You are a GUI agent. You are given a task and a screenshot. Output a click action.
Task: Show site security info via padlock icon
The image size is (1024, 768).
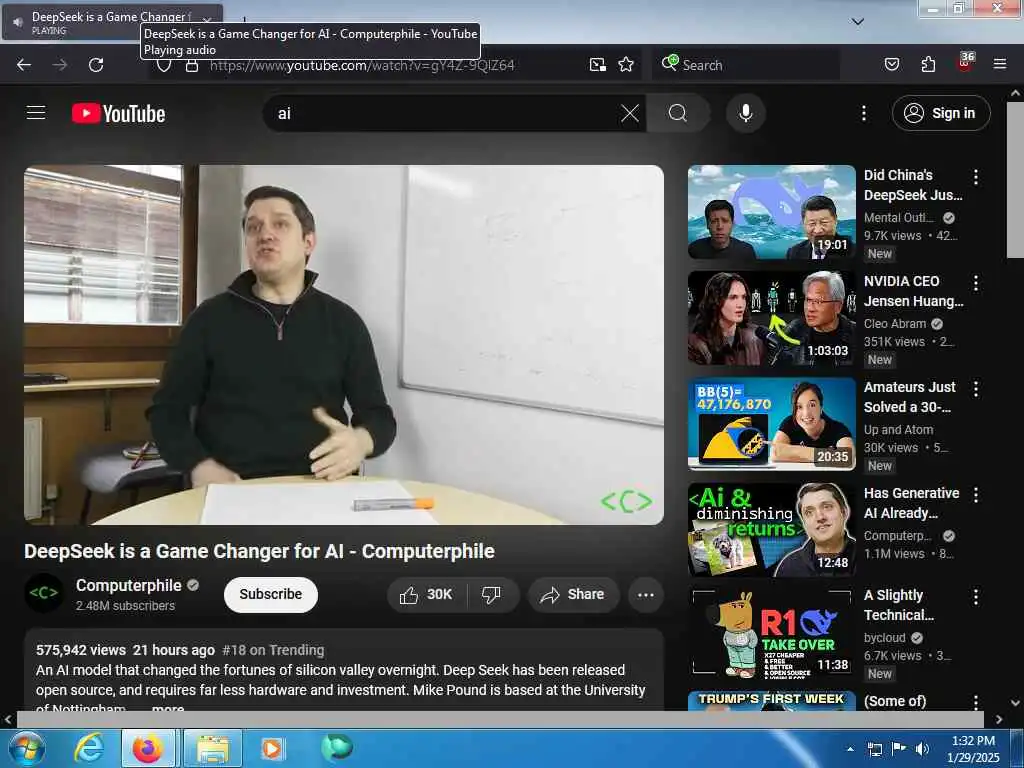[191, 65]
